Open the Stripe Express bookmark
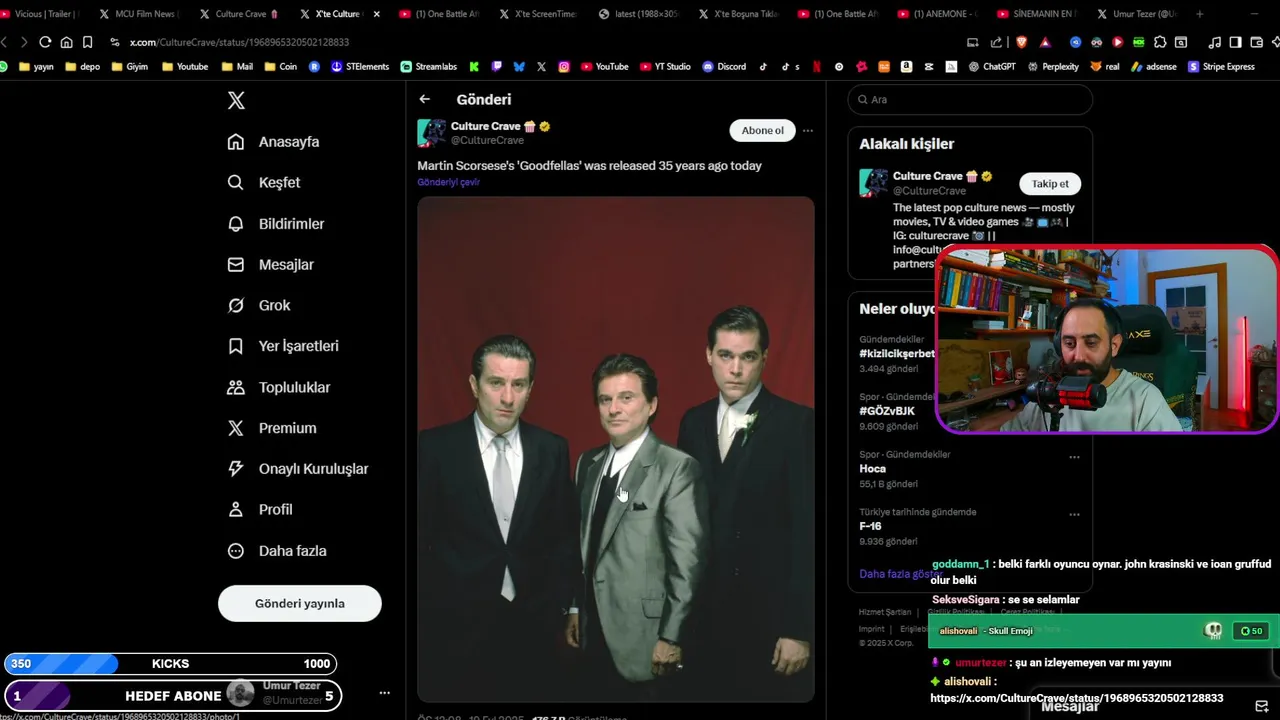1280x720 pixels. pos(1221,67)
